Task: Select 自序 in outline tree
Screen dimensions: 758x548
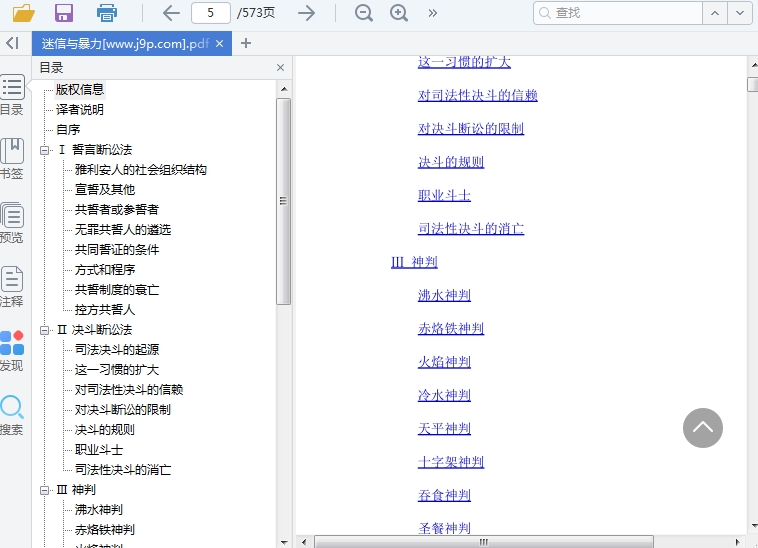Action: [68, 130]
